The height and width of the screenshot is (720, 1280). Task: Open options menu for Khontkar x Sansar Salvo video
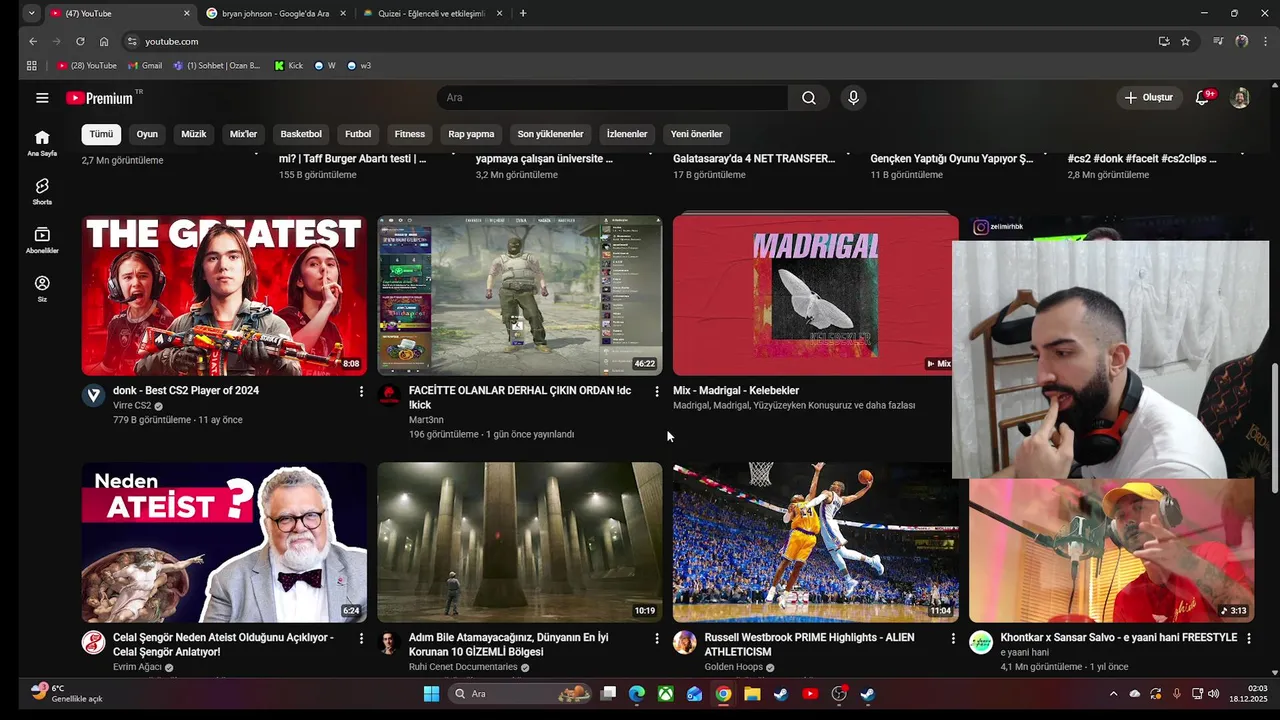(1249, 638)
